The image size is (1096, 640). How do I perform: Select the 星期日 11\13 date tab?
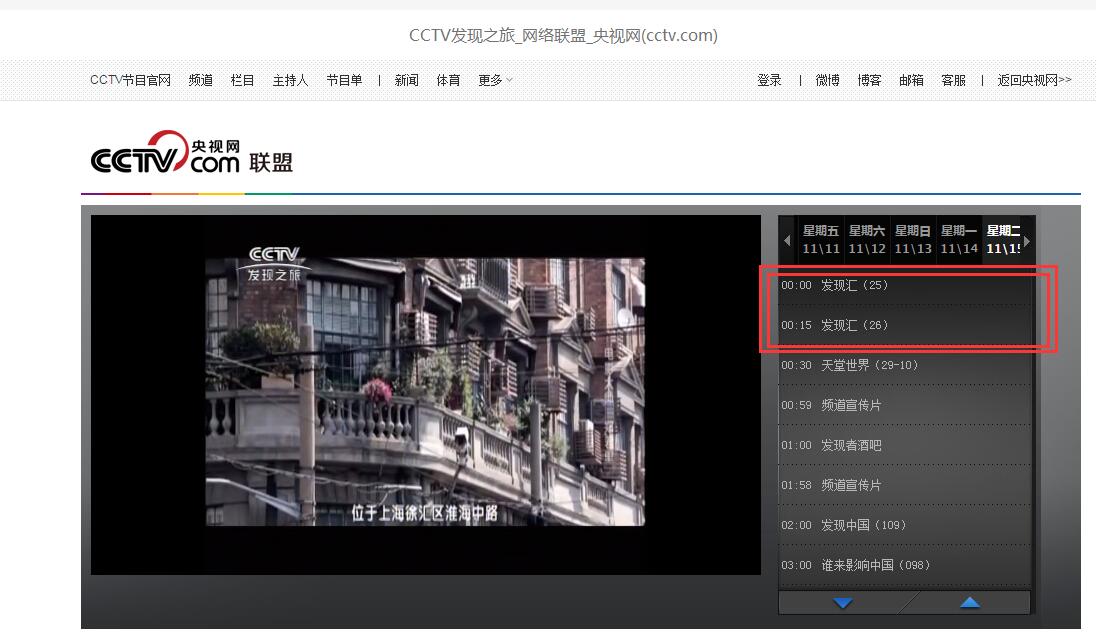pos(913,240)
